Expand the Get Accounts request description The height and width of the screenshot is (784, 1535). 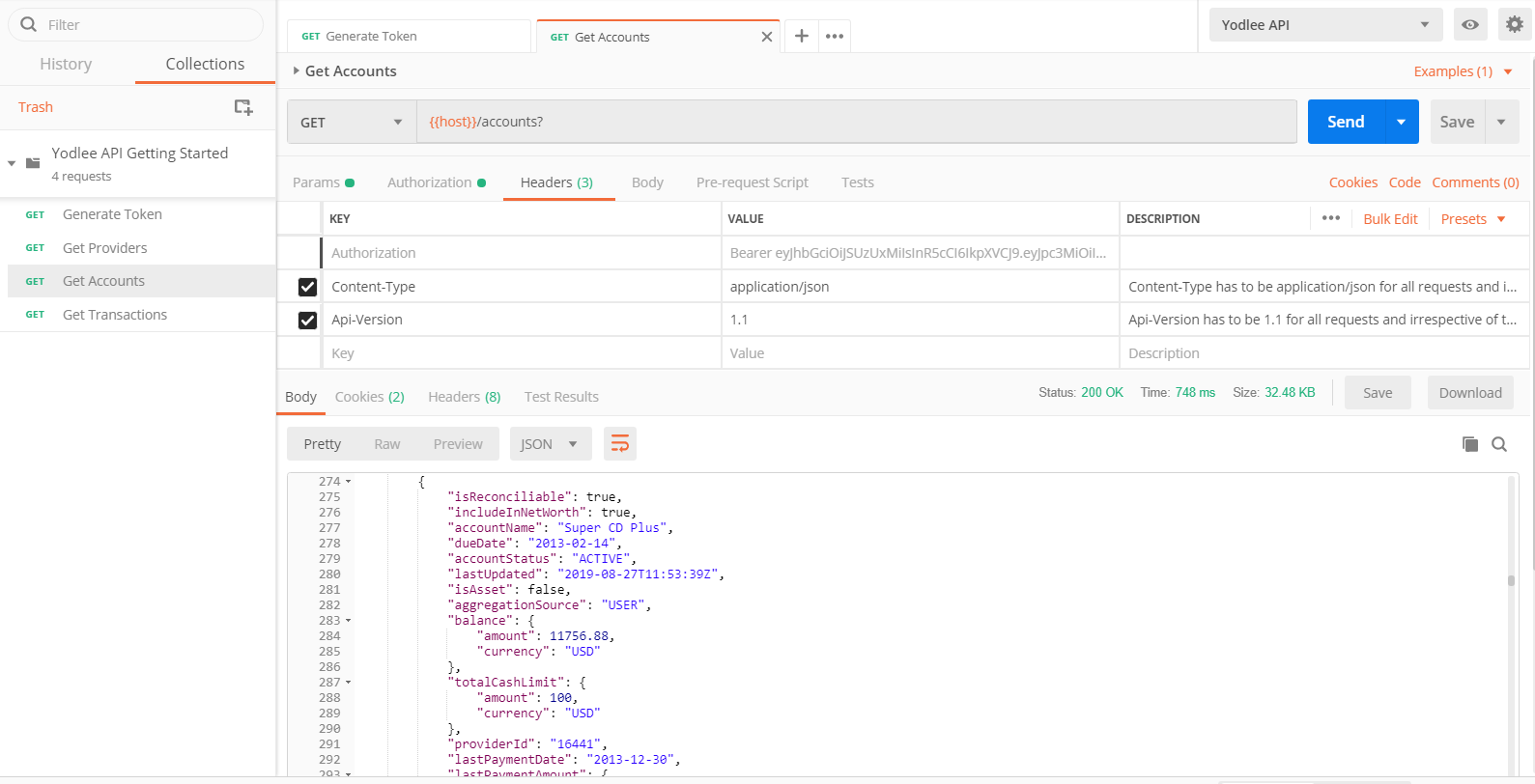(297, 70)
